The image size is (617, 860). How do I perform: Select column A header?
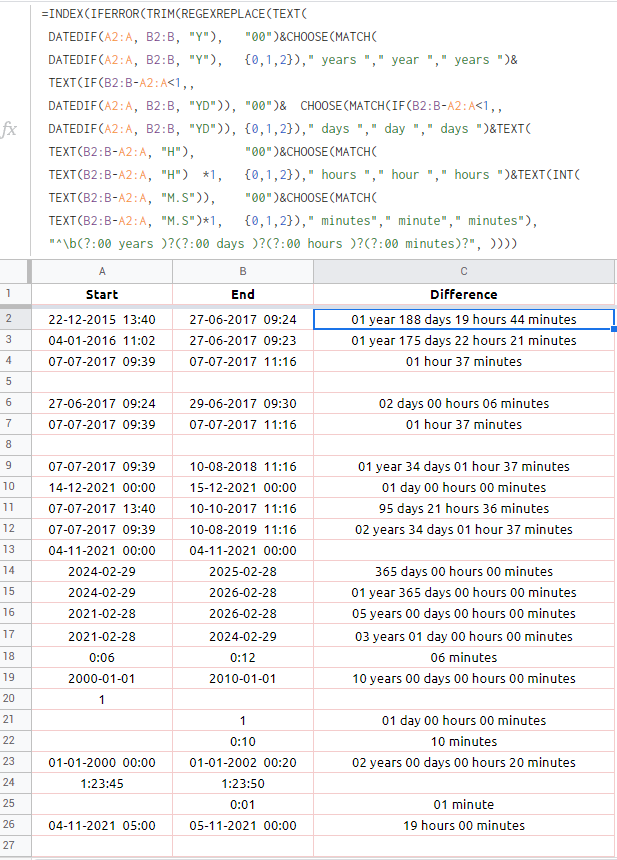tap(102, 271)
